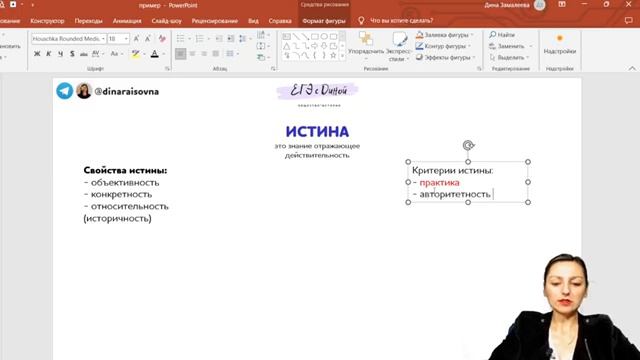This screenshot has width=640, height=360.
Task: Apply yellow text highlight color
Action: [x=136, y=54]
